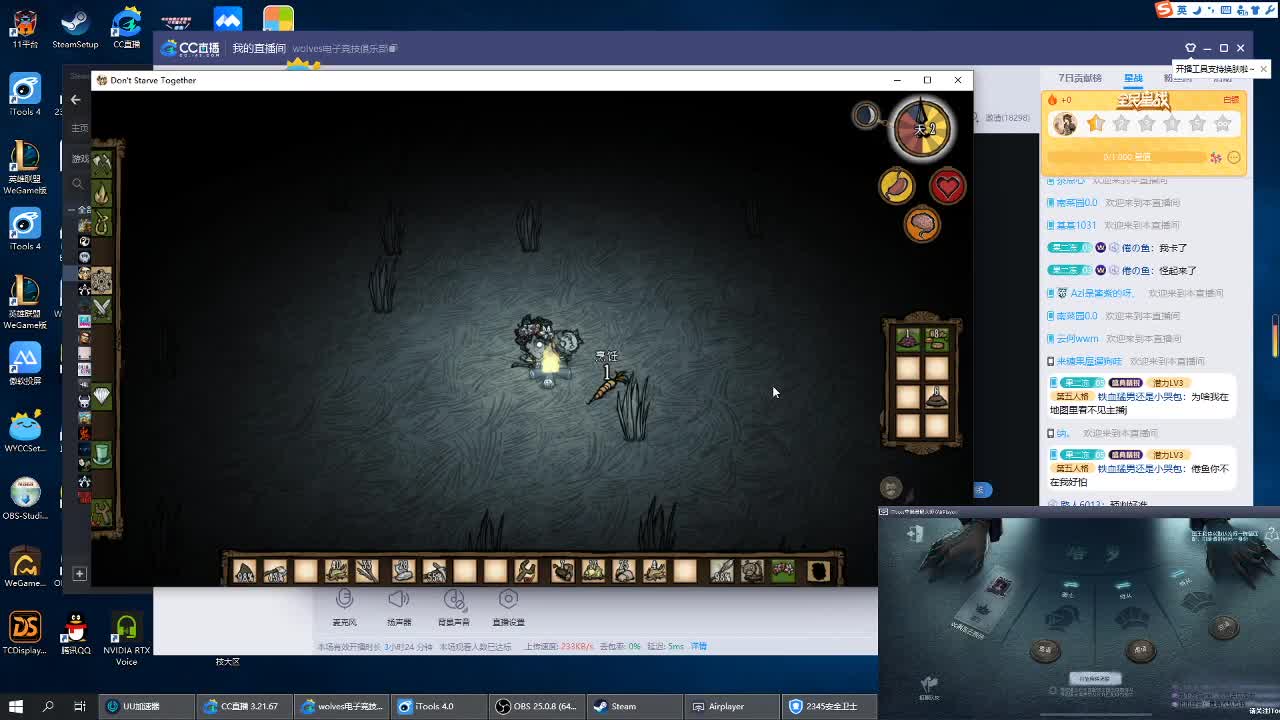This screenshot has height=720, width=1280.
Task: Click the Steam library search icon
Action: pyautogui.click(x=78, y=184)
